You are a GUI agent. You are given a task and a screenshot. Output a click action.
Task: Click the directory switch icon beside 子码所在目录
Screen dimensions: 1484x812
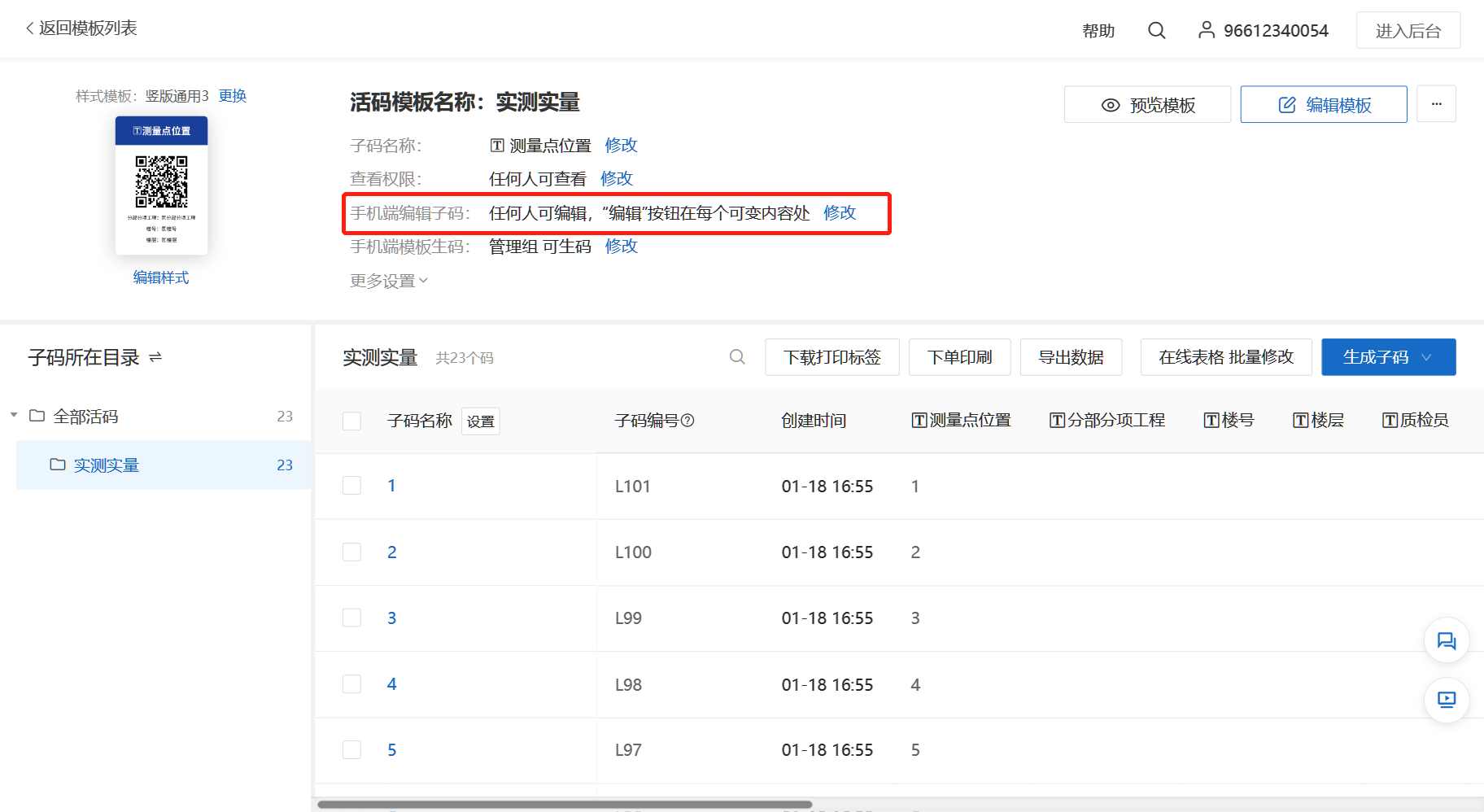tap(156, 357)
